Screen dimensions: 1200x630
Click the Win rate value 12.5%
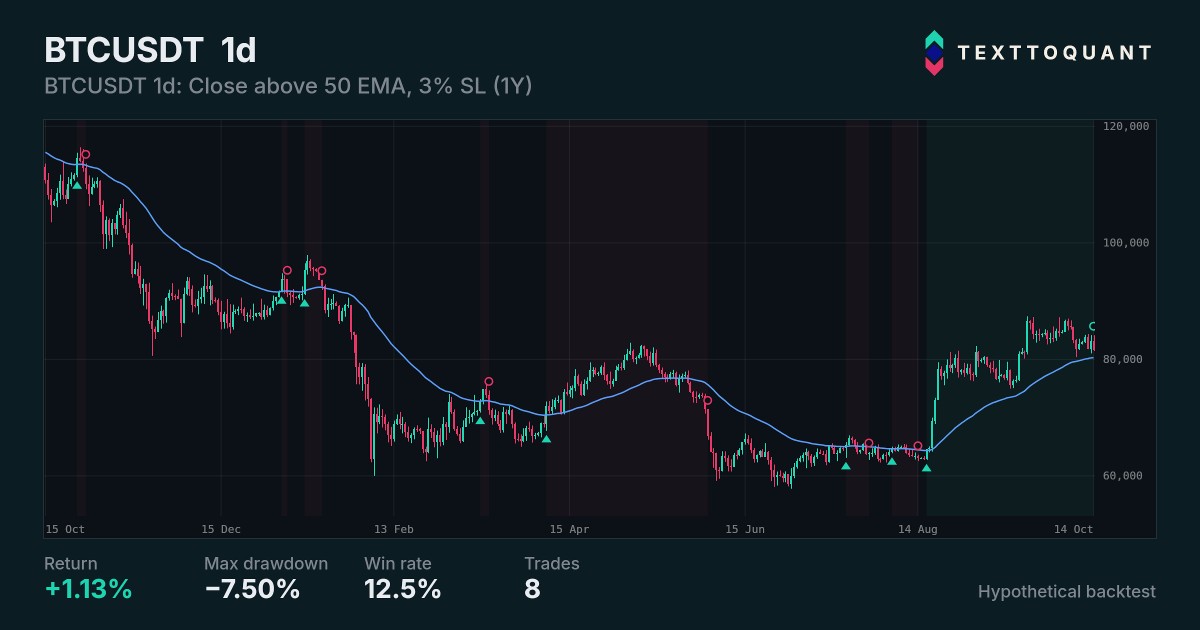tap(402, 590)
